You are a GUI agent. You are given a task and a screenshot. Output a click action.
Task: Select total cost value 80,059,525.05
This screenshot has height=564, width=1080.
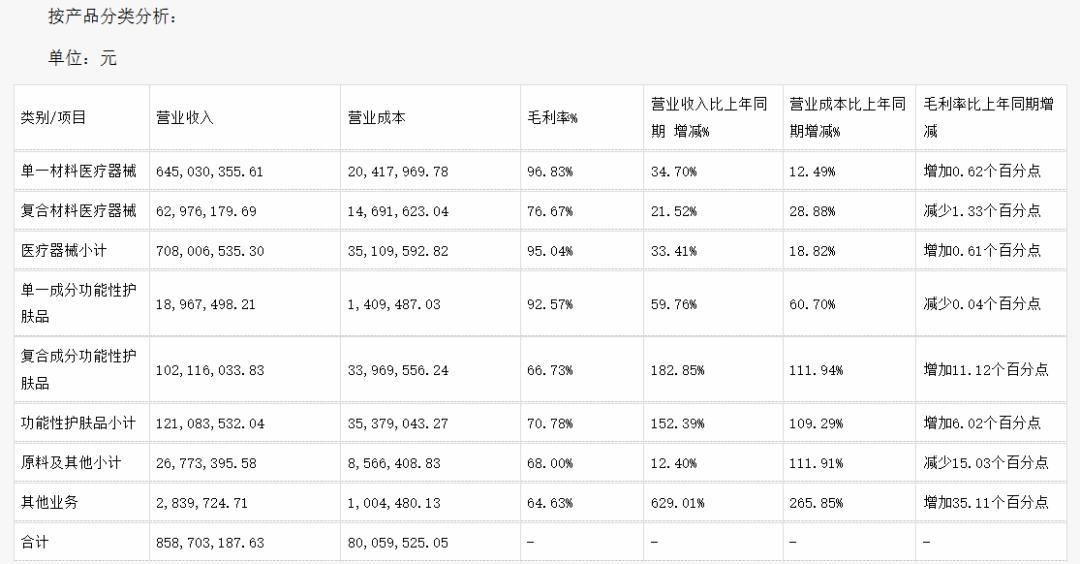coord(398,542)
